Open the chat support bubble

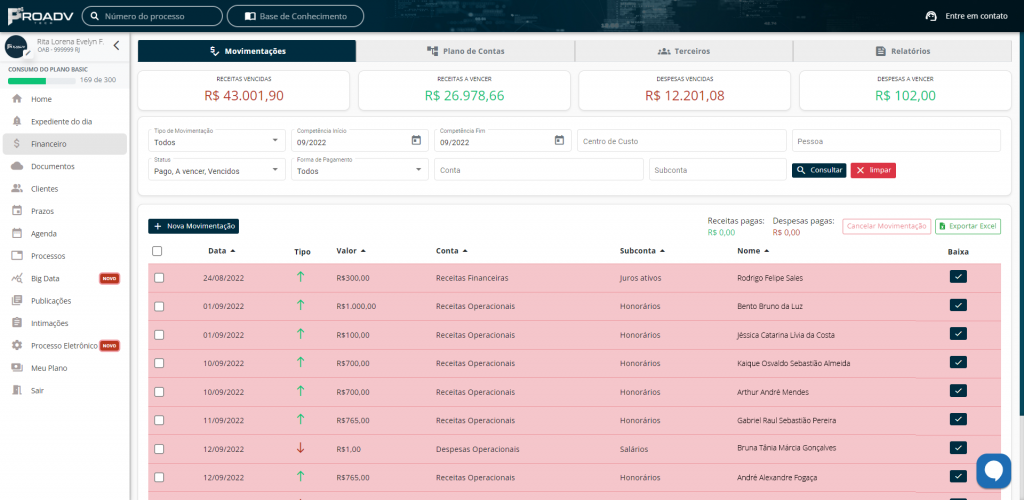tap(993, 471)
